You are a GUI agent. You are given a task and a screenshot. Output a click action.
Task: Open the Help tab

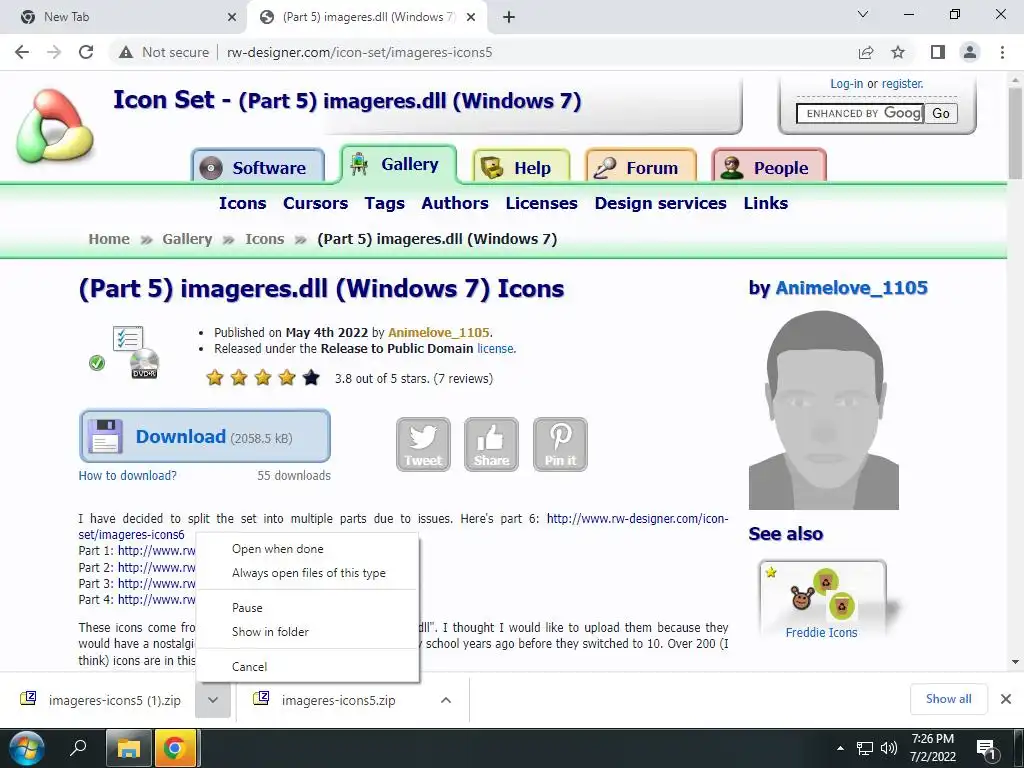521,167
